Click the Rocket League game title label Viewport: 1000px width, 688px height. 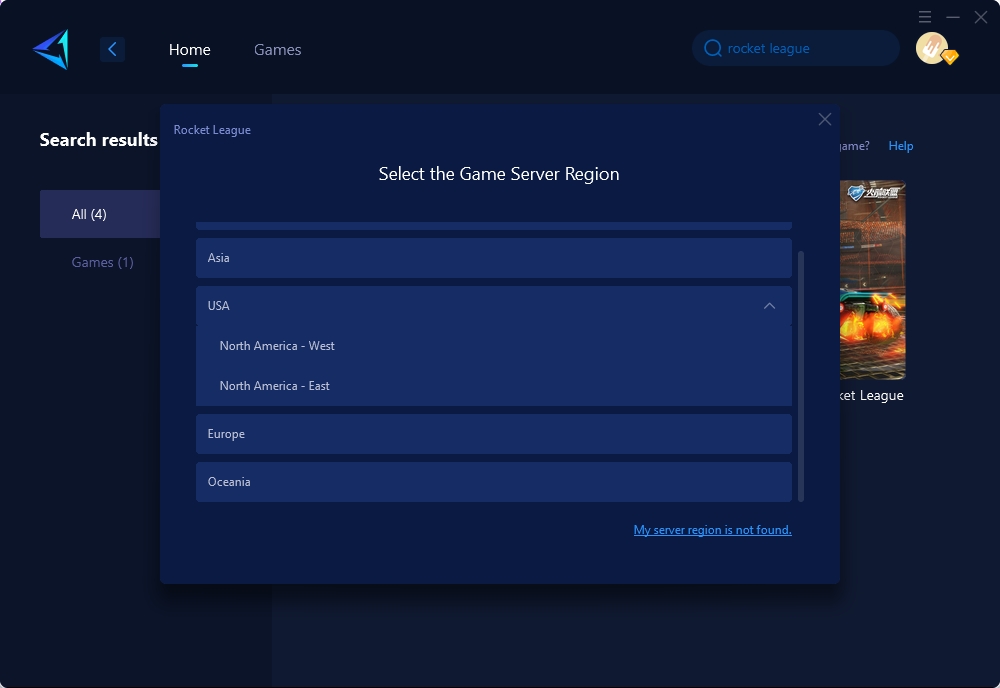(871, 395)
